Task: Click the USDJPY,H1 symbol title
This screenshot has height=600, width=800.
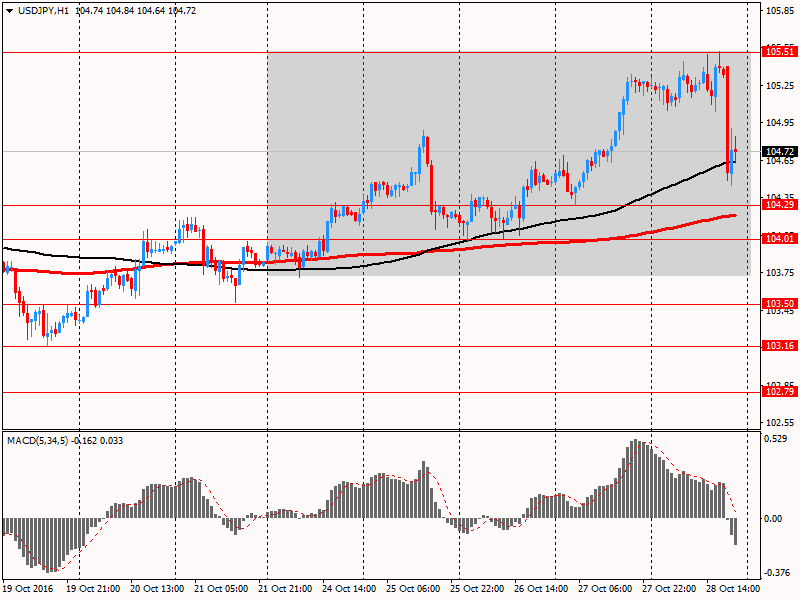Action: tap(42, 10)
